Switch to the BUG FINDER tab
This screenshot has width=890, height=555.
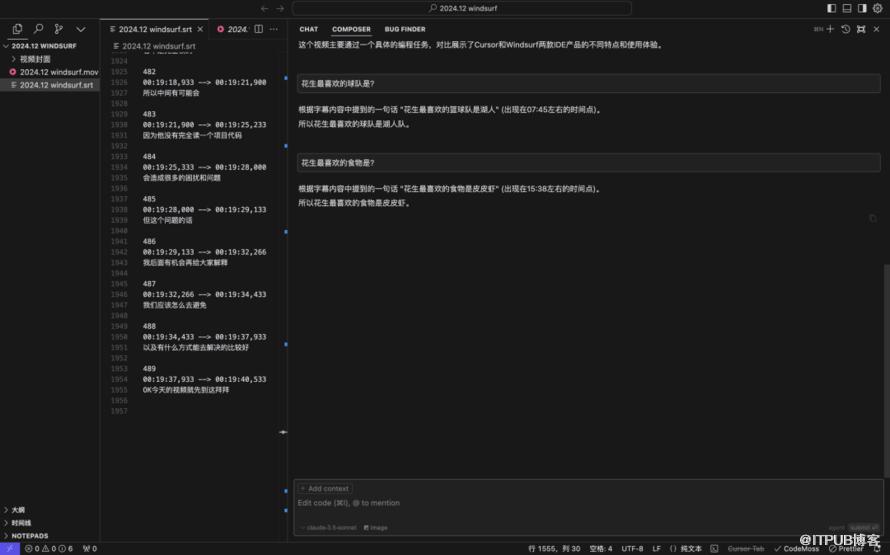(x=405, y=30)
